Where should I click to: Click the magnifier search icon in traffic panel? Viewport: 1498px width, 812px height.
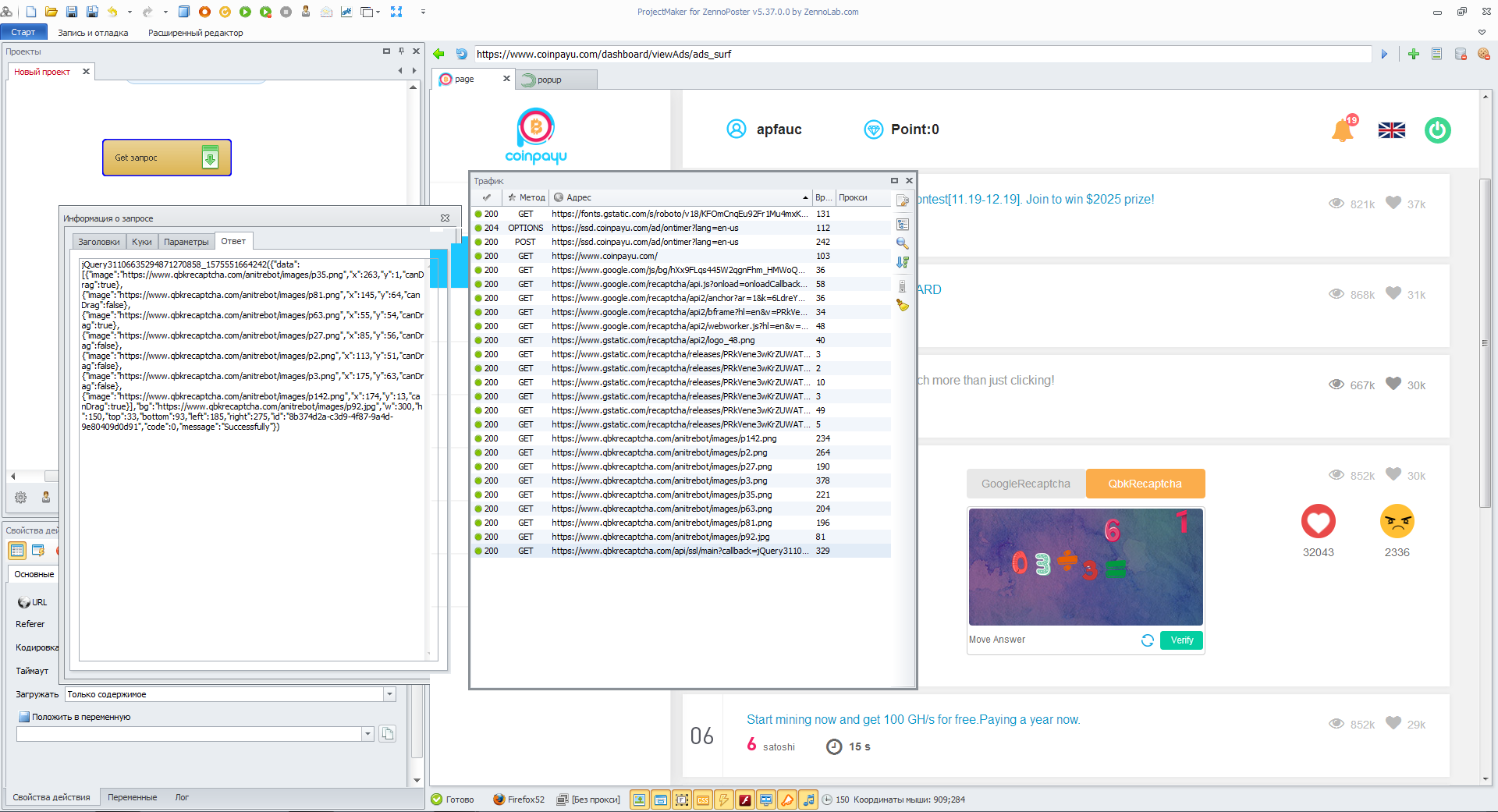[x=903, y=243]
